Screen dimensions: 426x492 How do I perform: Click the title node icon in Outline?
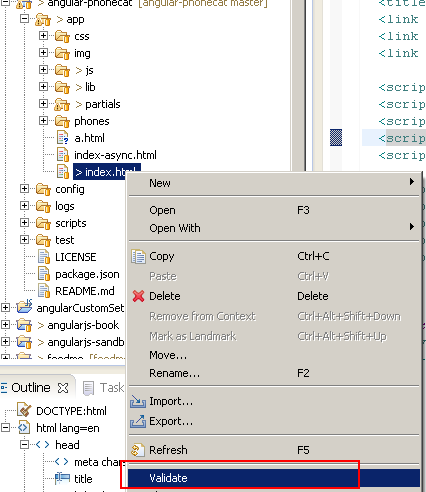[x=62, y=478]
